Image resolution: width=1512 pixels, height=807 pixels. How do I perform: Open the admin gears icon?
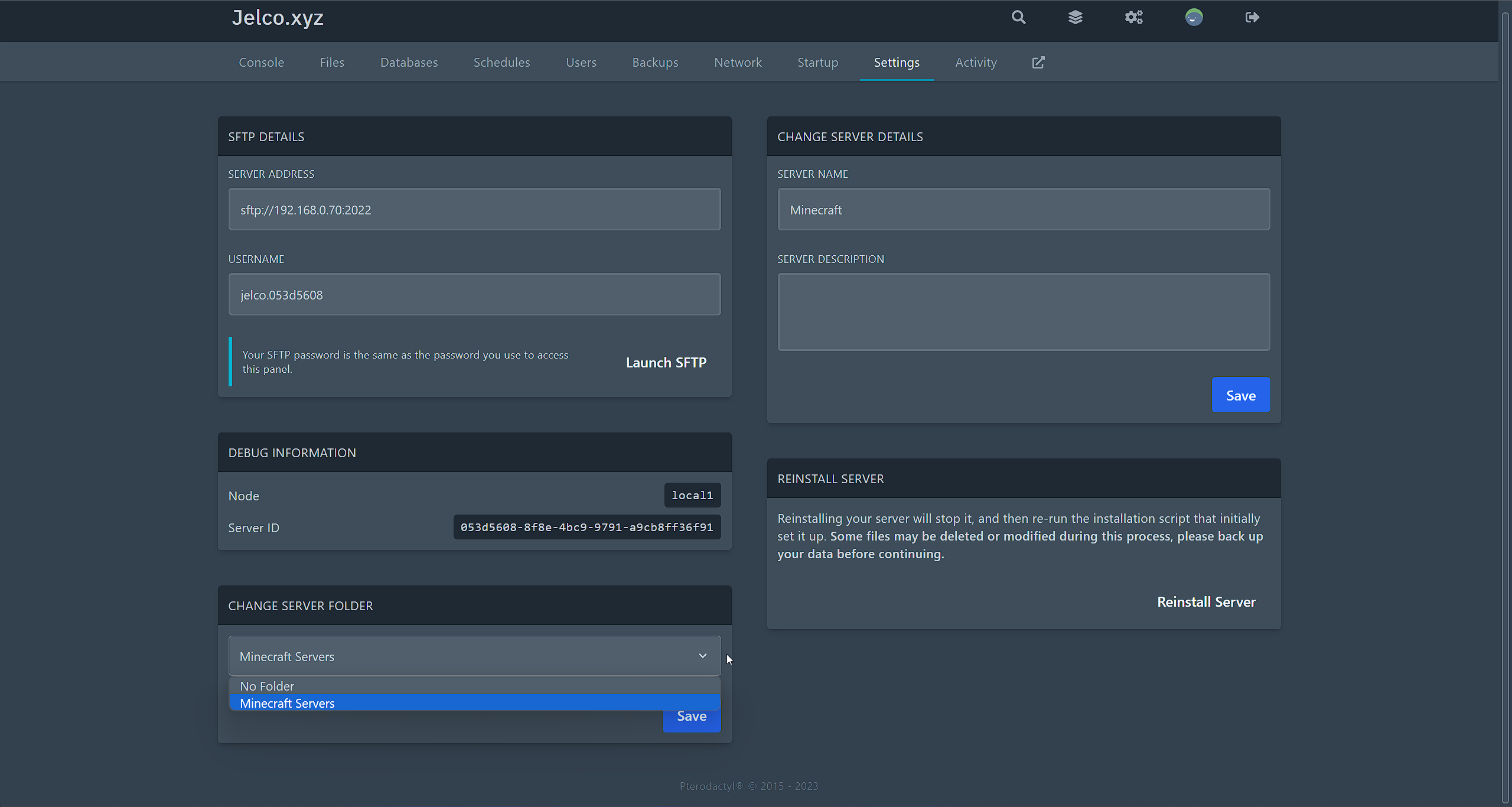pyautogui.click(x=1133, y=18)
